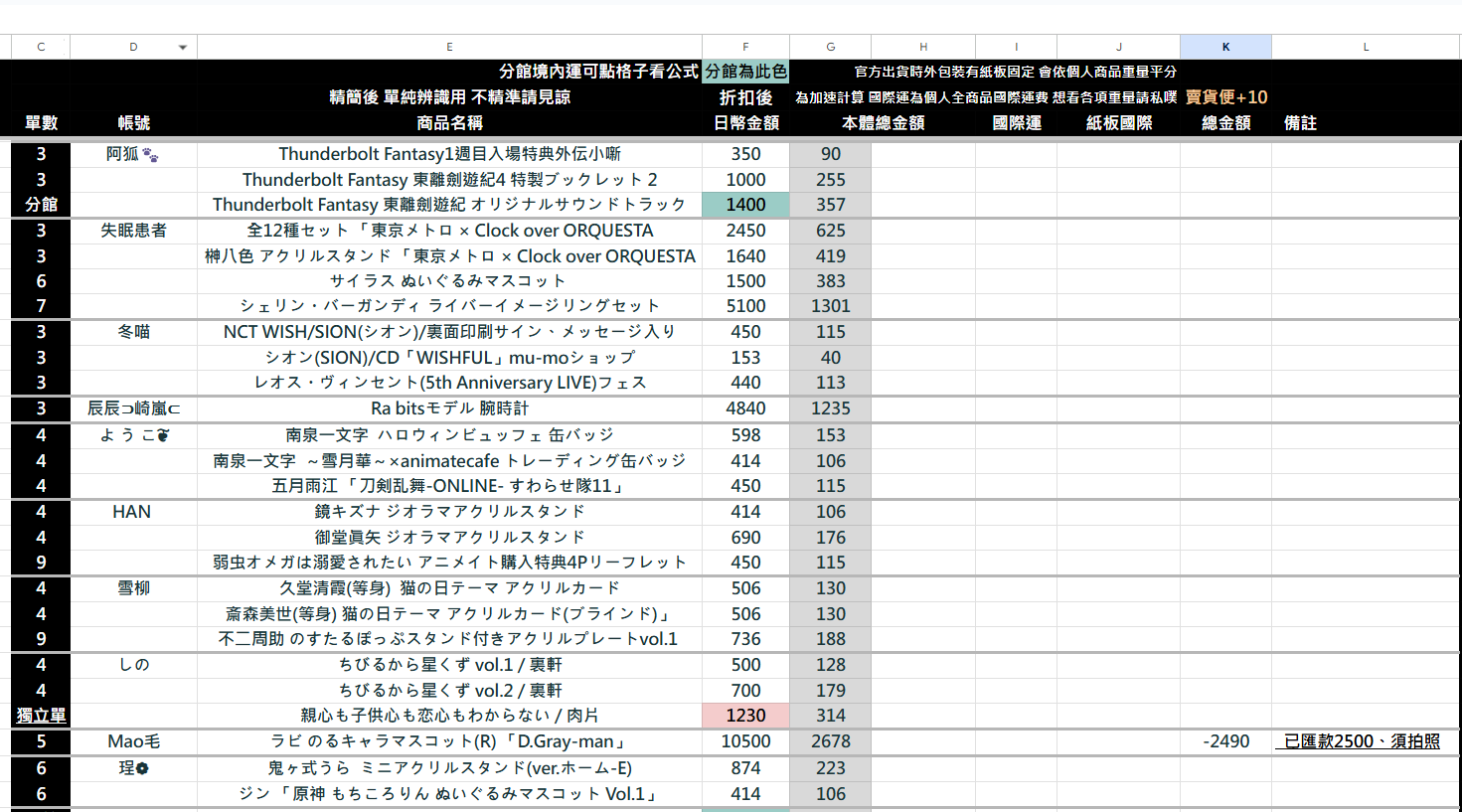Viewport: 1462px width, 812px height.
Task: Click the 分館 cell in column C
Action: tap(41, 205)
